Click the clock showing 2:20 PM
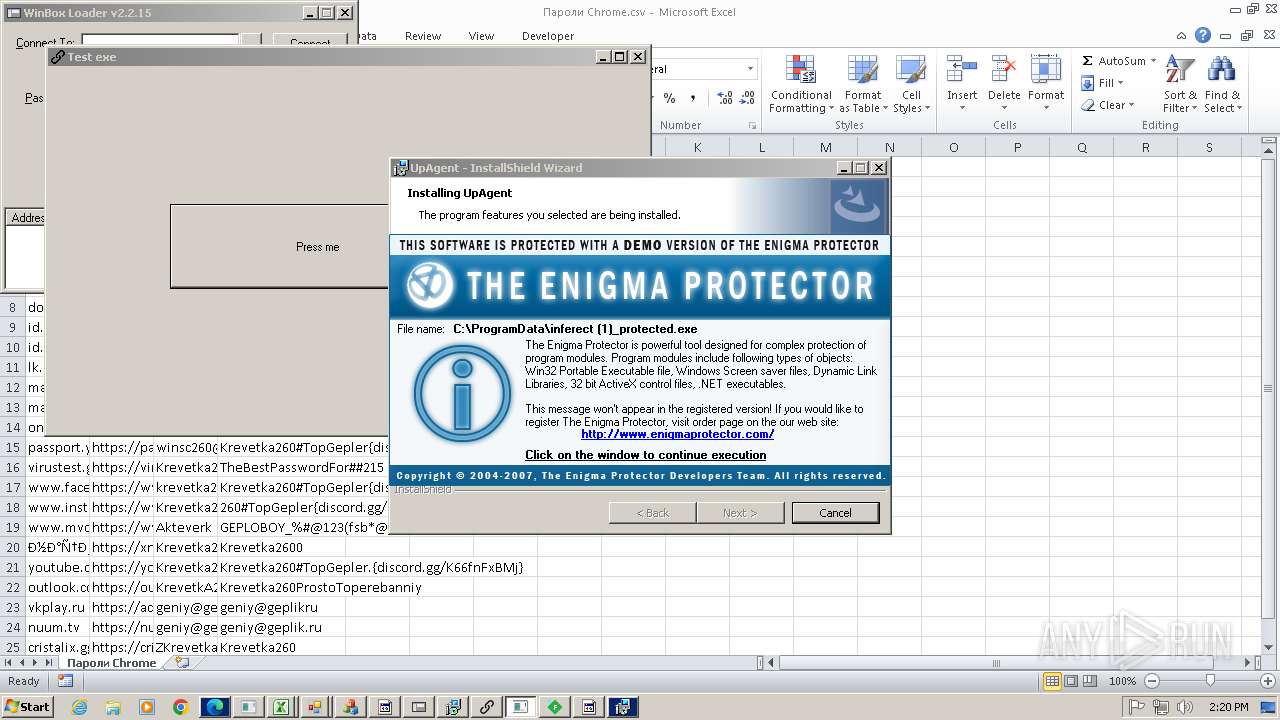The height and width of the screenshot is (720, 1280). click(1228, 707)
